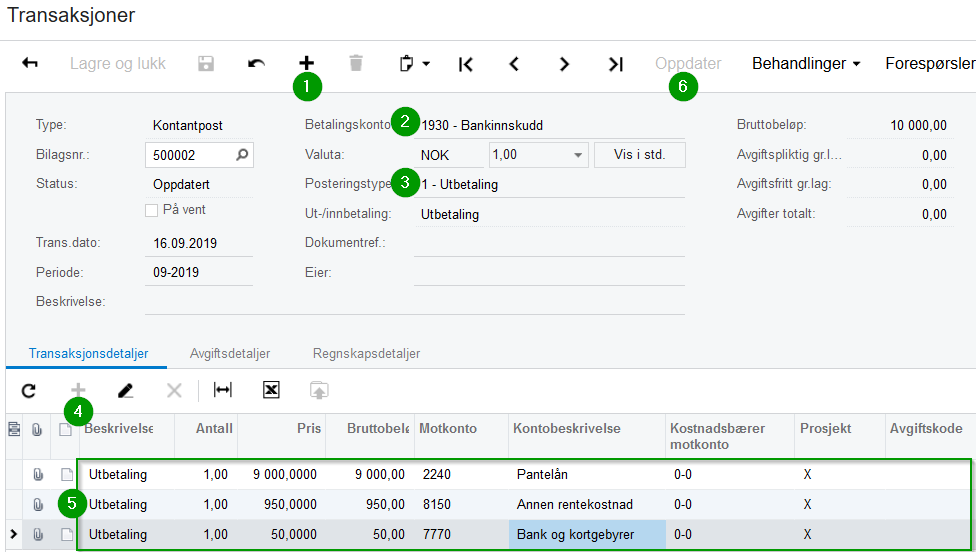
Task: Click the undo icon in top toolbar
Action: 257,64
